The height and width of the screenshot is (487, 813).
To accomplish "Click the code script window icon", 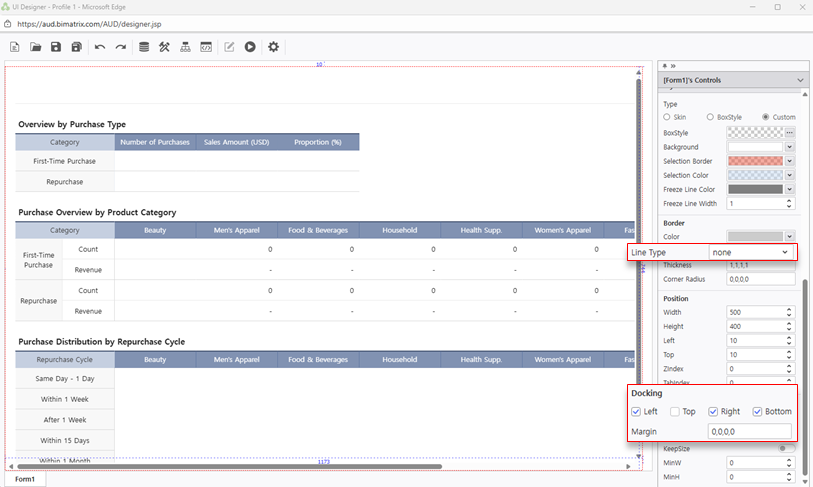I will click(206, 47).
